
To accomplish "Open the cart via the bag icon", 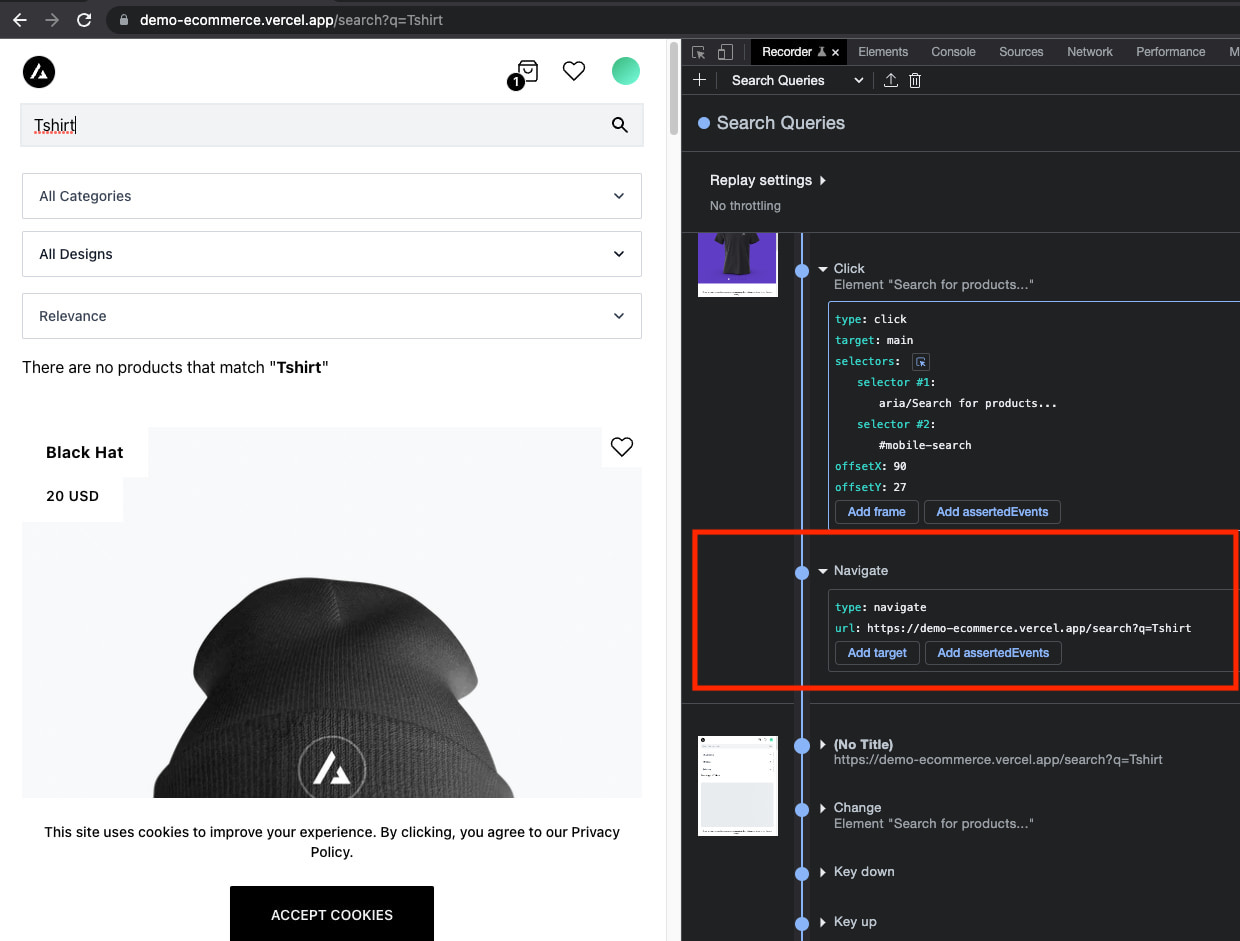I will 525,71.
